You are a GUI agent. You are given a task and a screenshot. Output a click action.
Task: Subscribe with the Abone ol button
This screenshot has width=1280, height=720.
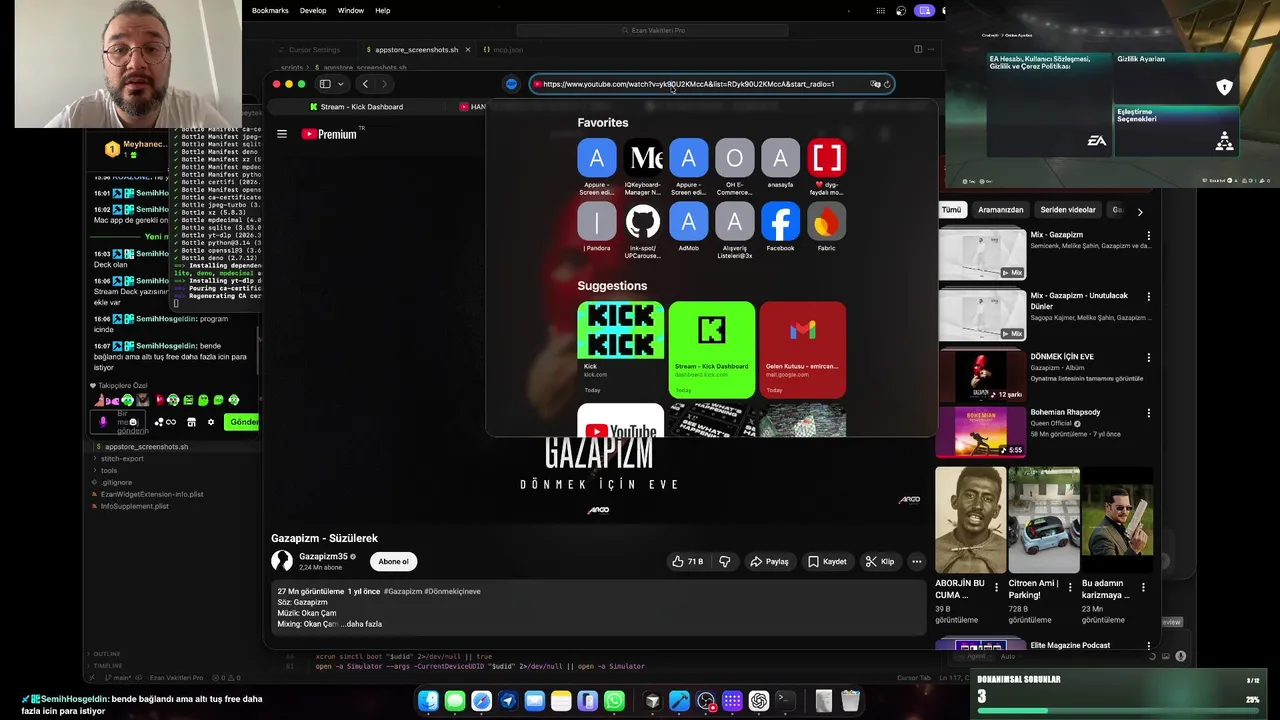click(x=393, y=561)
